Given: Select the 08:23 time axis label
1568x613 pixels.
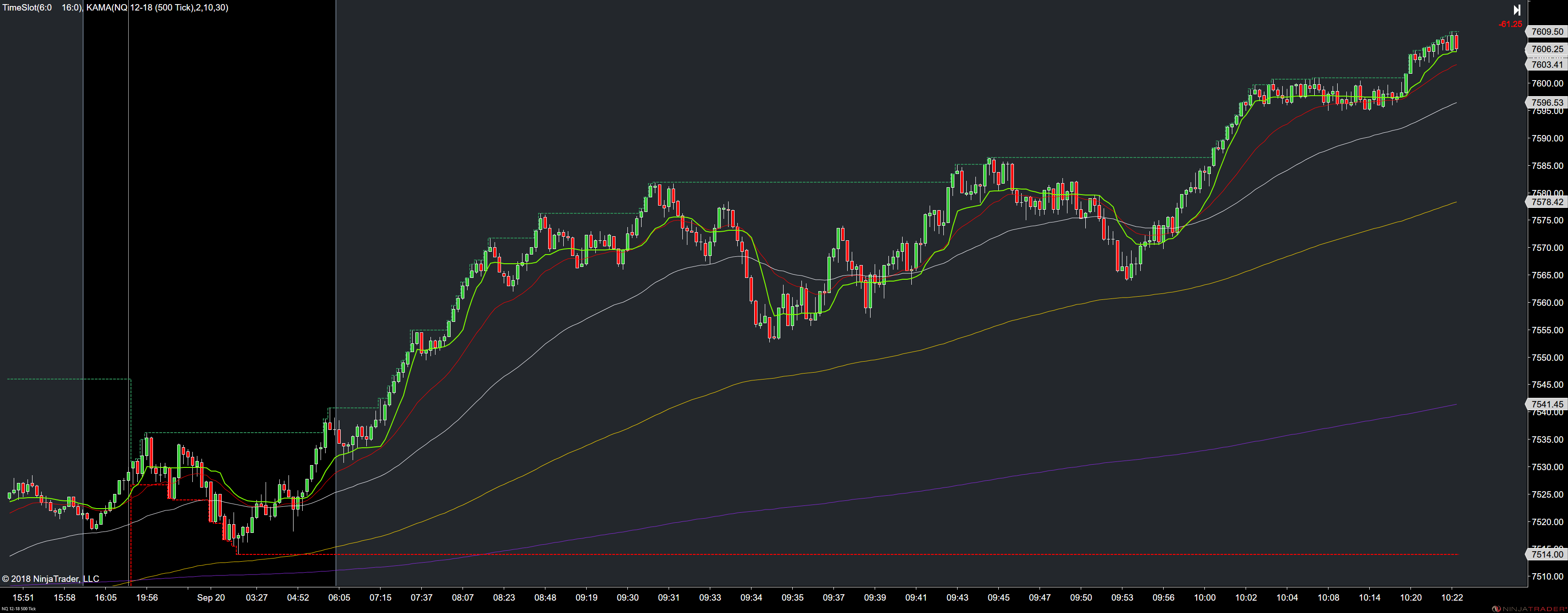Looking at the screenshot, I should (504, 598).
